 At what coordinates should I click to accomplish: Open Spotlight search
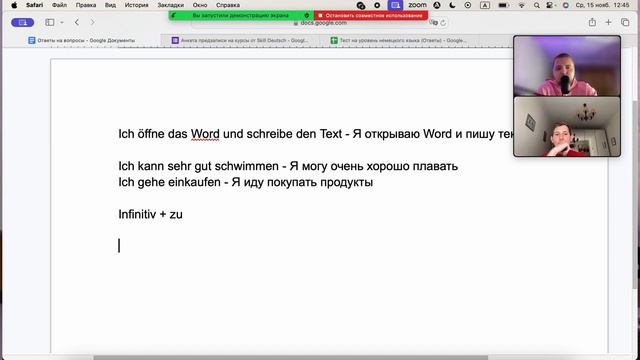pyautogui.click(x=537, y=5)
